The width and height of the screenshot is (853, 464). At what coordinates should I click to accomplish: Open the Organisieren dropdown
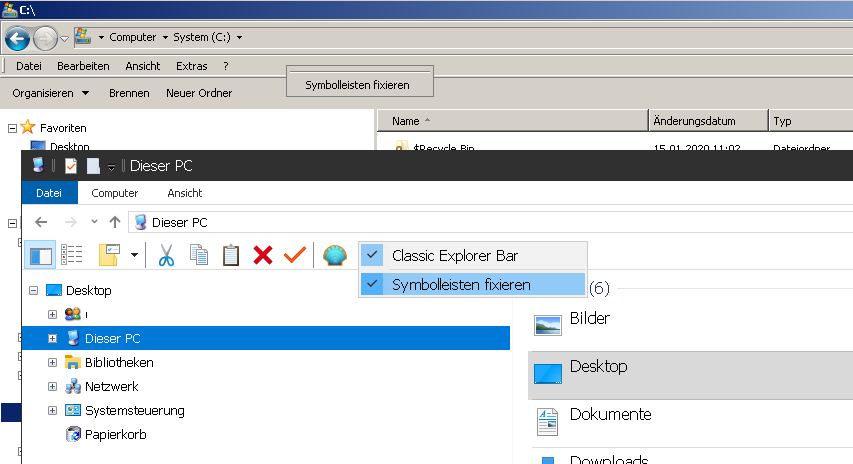pos(51,93)
